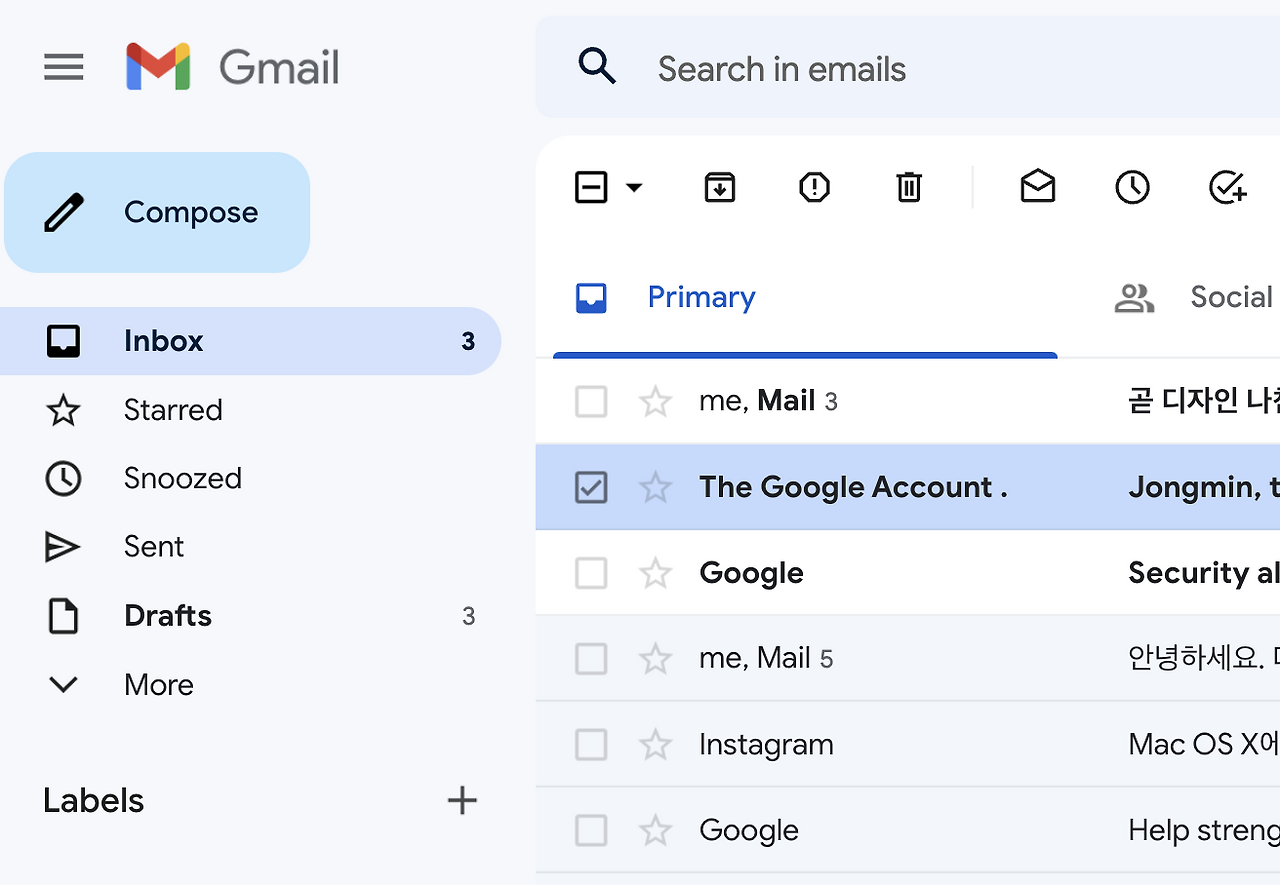Star the Instagram email
This screenshot has width=1280, height=885.
pyautogui.click(x=655, y=745)
